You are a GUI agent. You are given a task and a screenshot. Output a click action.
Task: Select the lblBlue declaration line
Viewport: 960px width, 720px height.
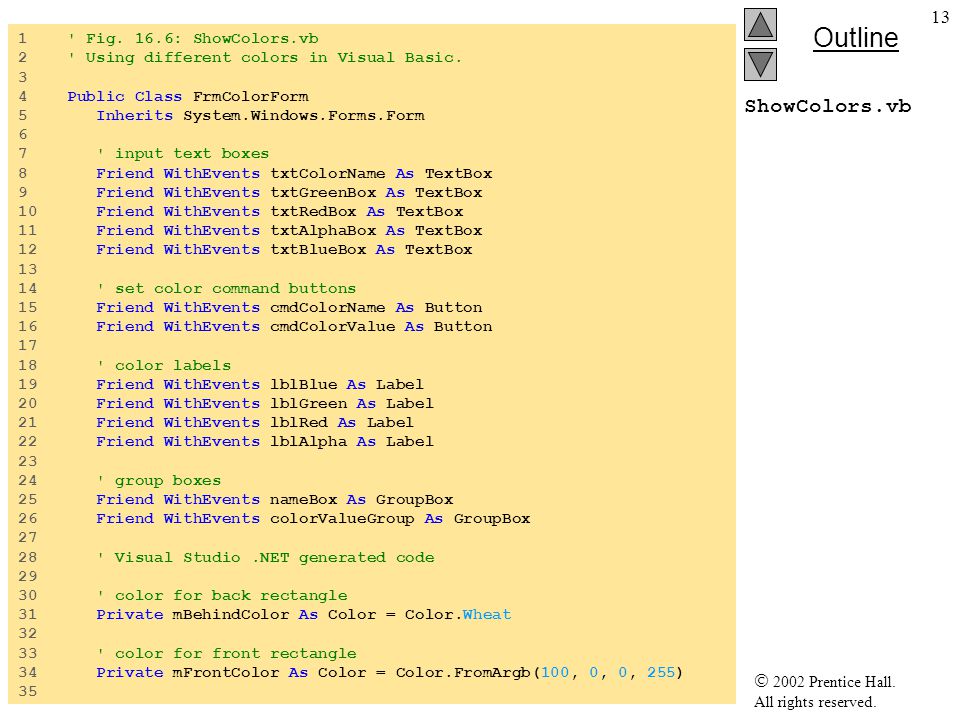pos(260,384)
